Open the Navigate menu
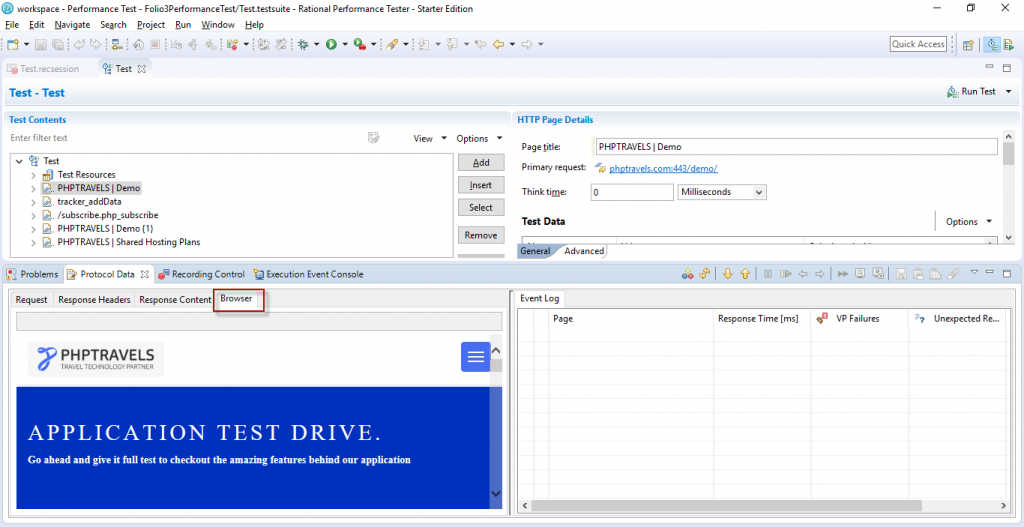The image size is (1024, 527). 72,25
